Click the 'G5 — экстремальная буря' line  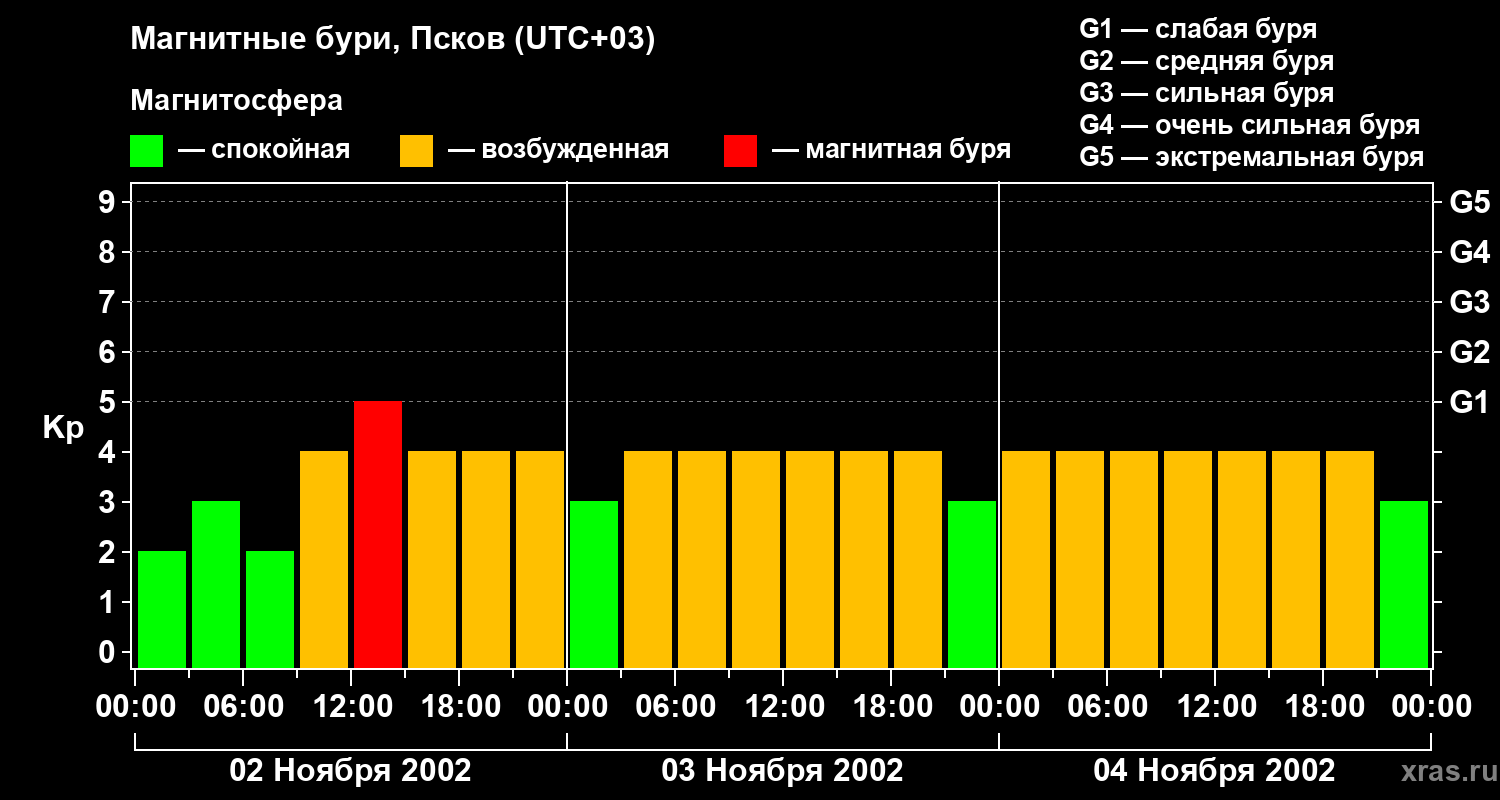tap(1252, 157)
